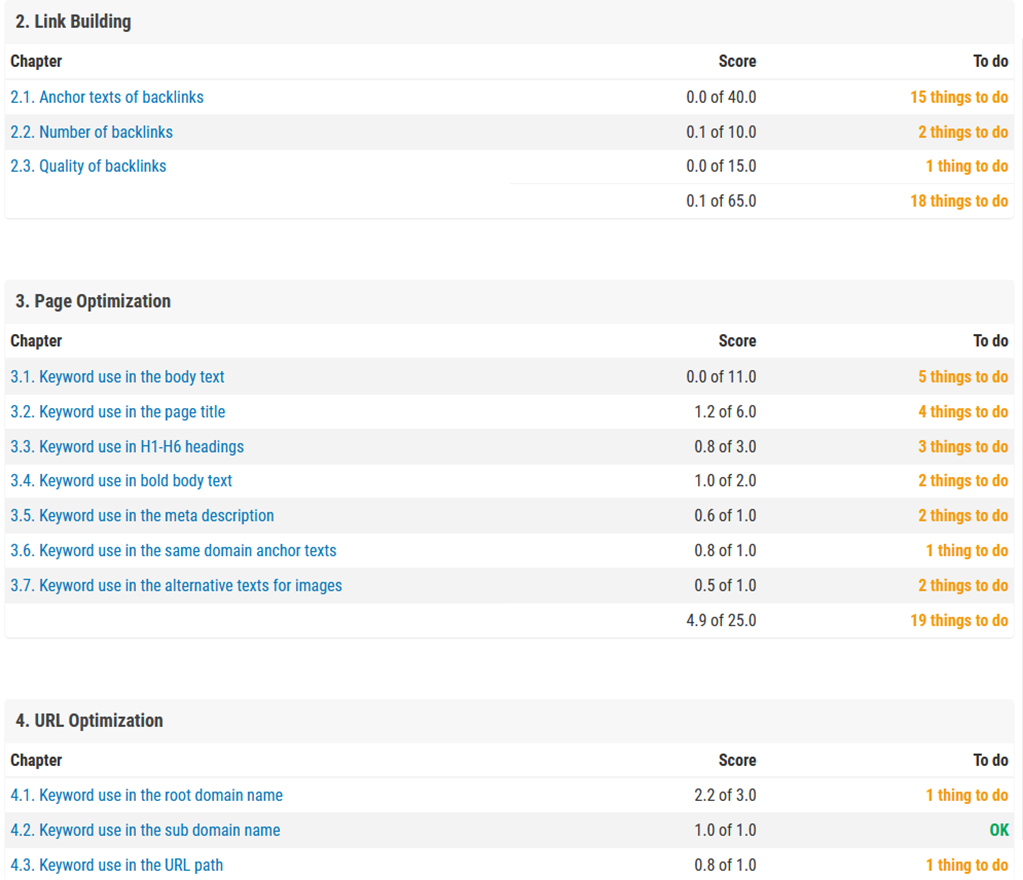Open 4.2 Keyword use in the sub domain name

tap(145, 830)
